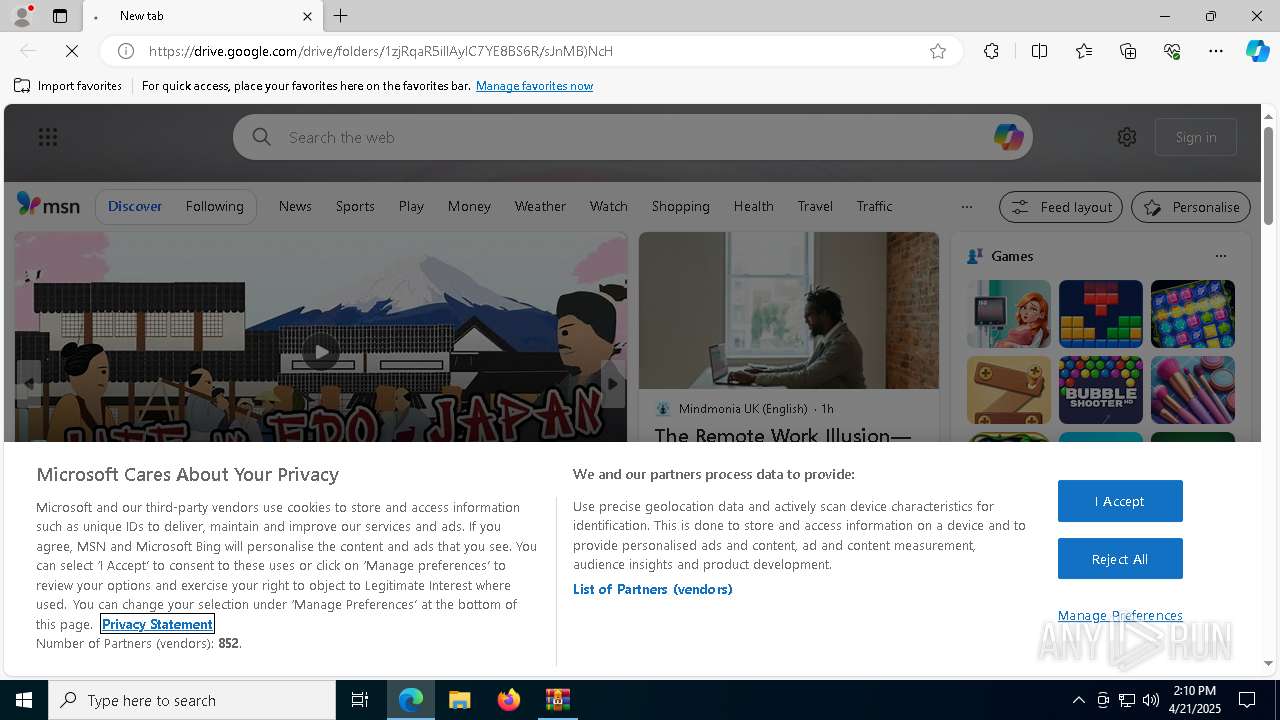Open the makeup brushes game thumbnail
The height and width of the screenshot is (720, 1280).
coord(1192,390)
